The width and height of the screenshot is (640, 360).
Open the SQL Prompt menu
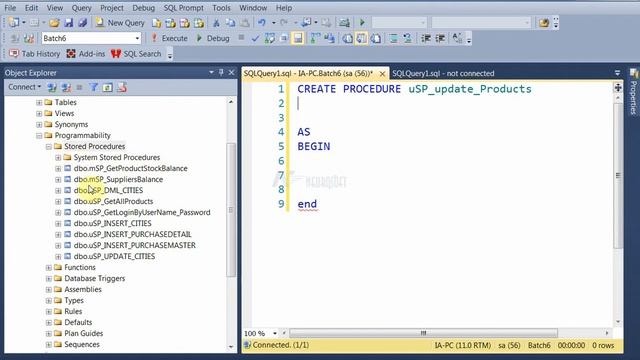coord(184,8)
